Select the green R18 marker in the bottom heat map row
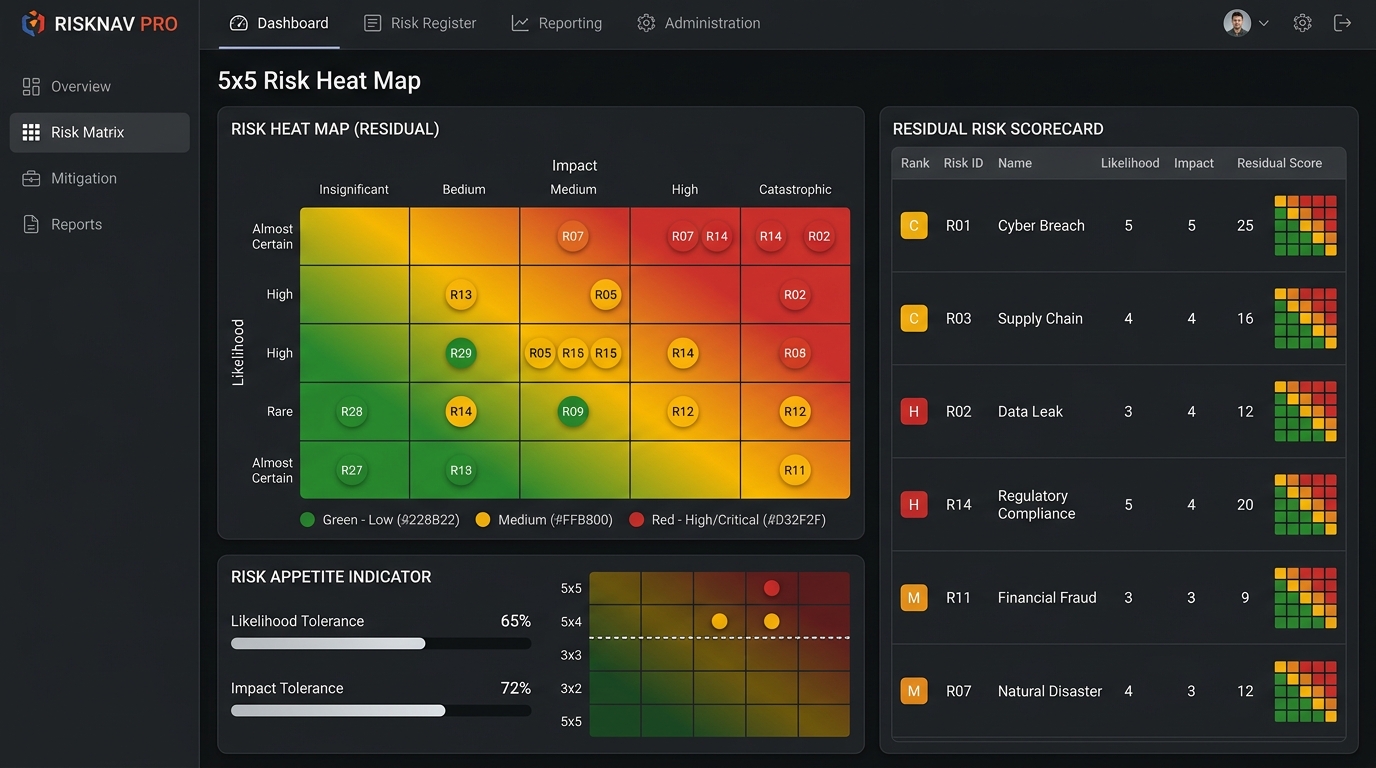Screen dimensions: 1376x768 (461, 470)
